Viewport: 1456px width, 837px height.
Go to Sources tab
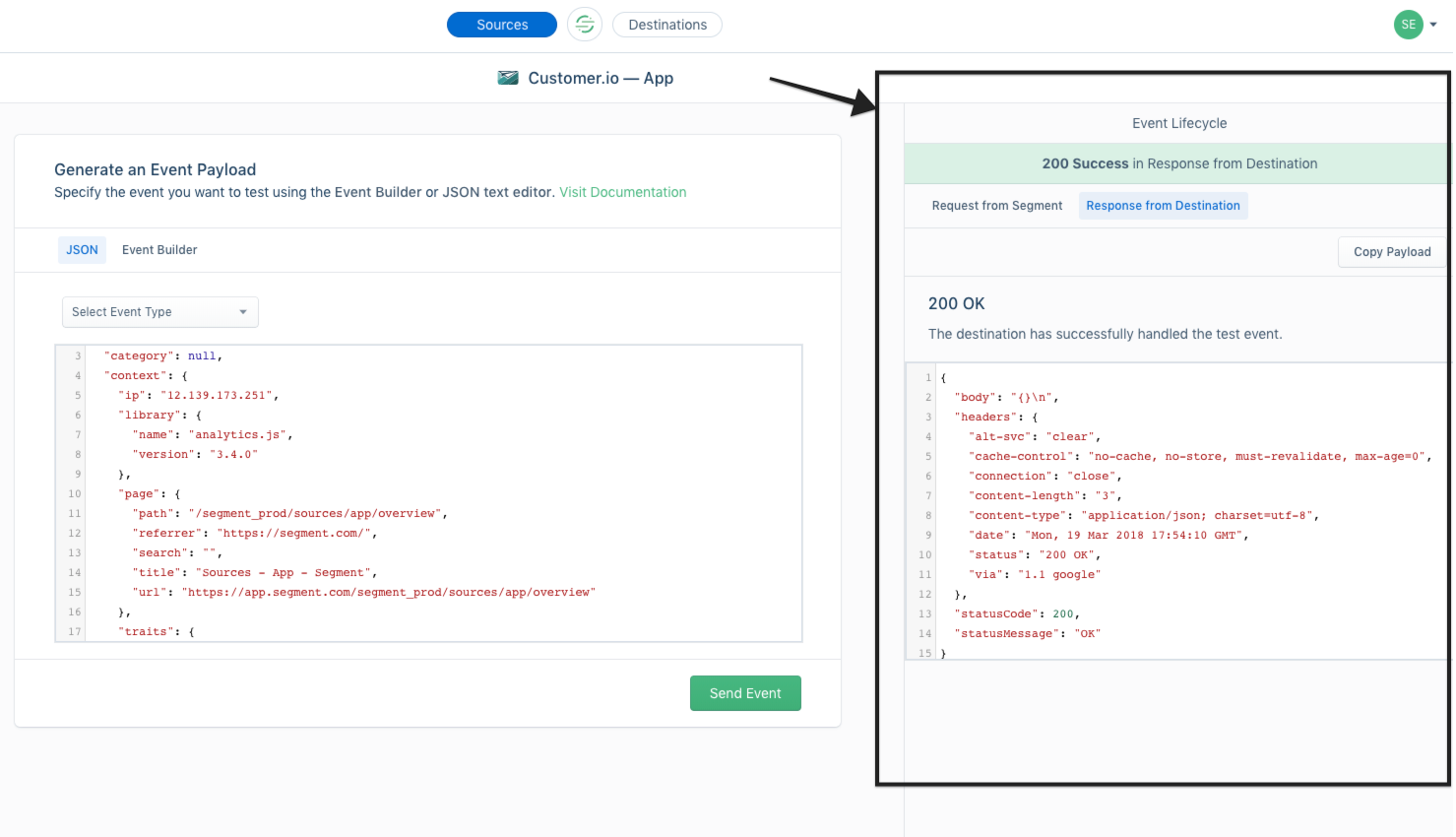tap(502, 25)
